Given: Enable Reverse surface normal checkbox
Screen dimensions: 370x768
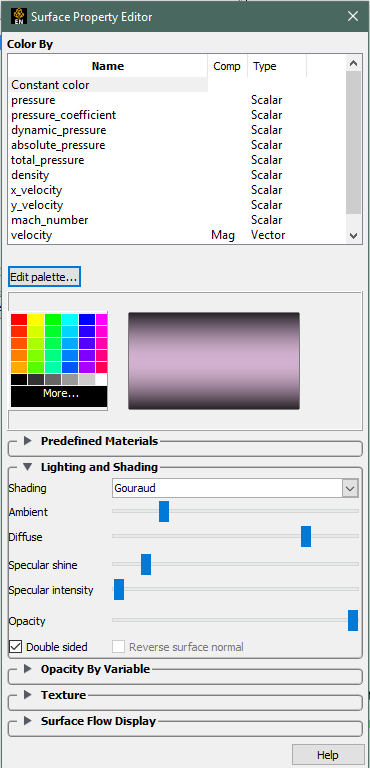Looking at the screenshot, I should click(x=119, y=647).
